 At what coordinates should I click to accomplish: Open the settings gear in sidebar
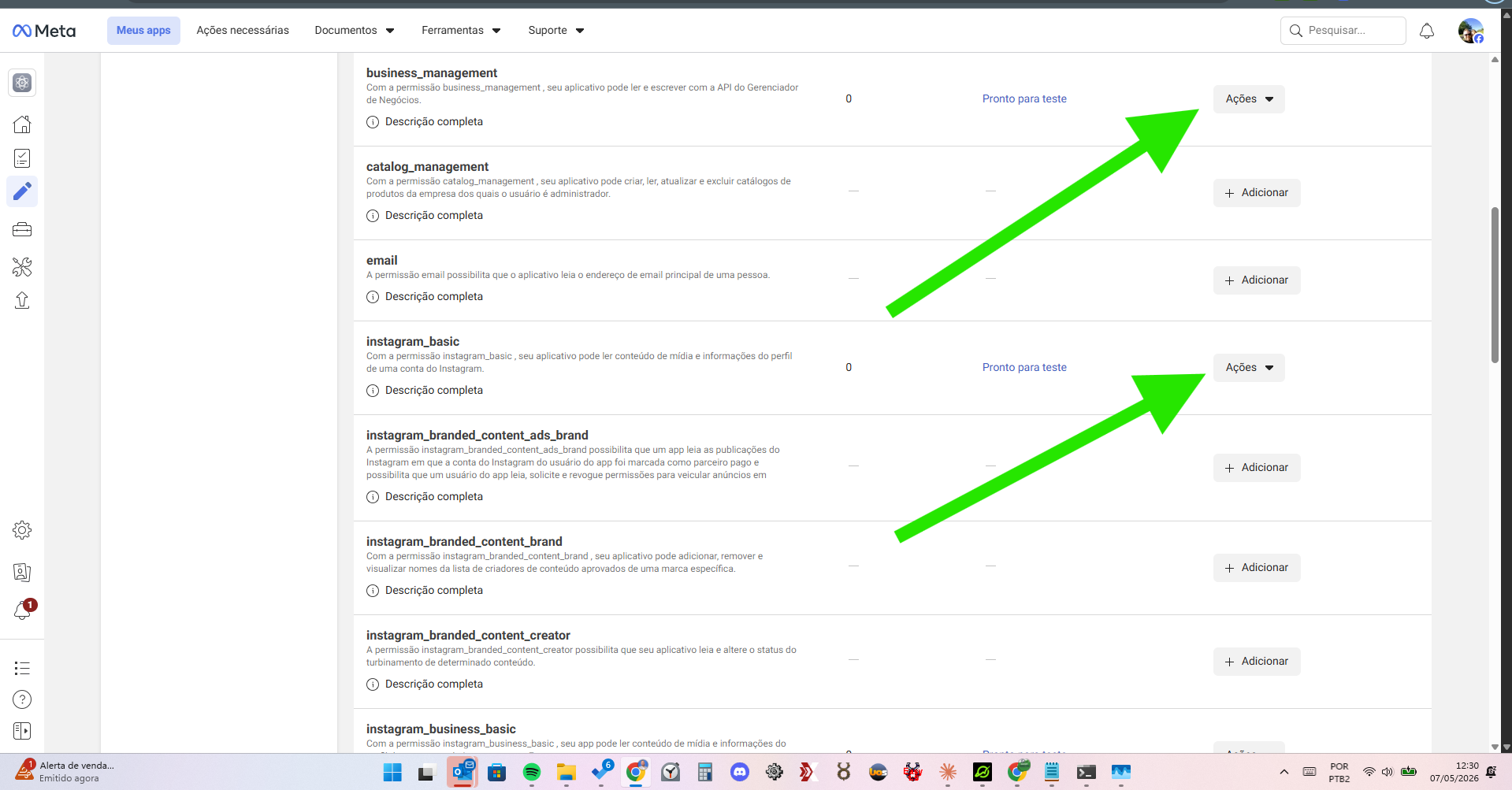[x=22, y=530]
